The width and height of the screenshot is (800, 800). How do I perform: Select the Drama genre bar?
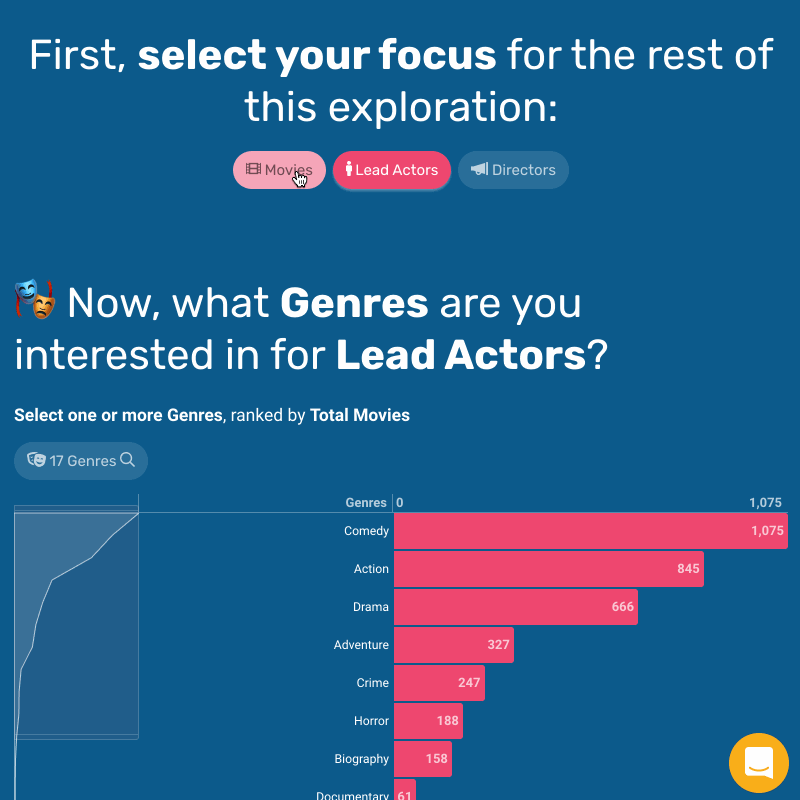pyautogui.click(x=515, y=607)
